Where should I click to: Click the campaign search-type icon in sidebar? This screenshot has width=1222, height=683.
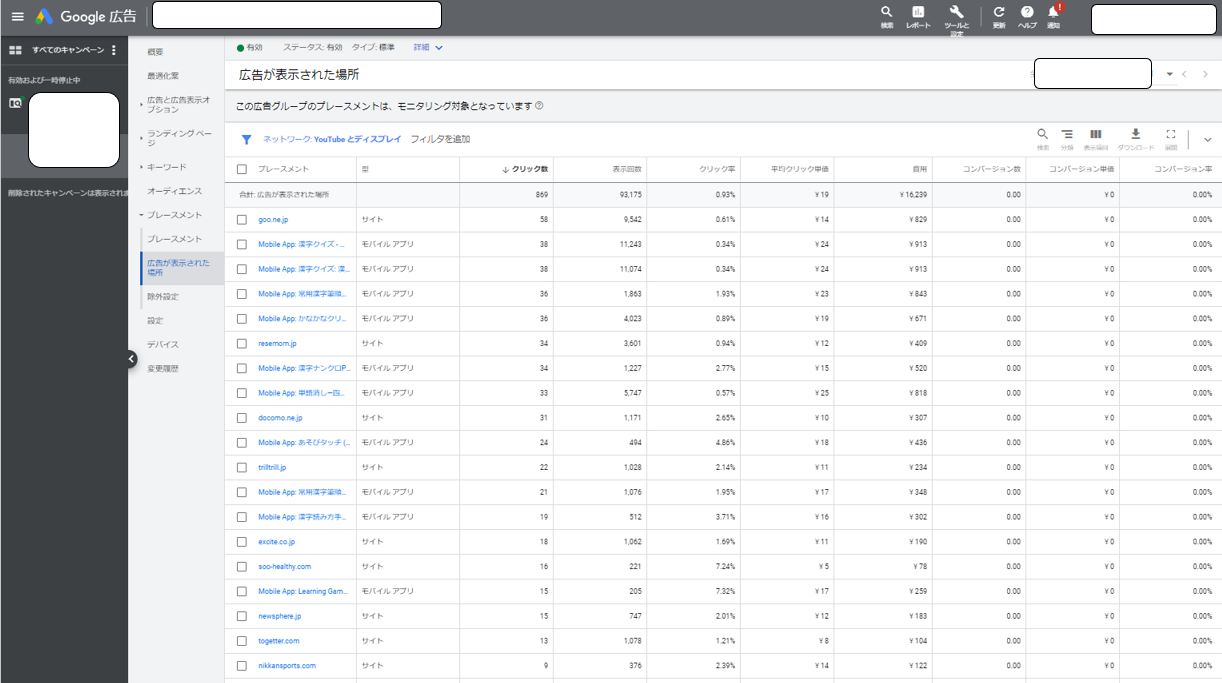coord(15,103)
